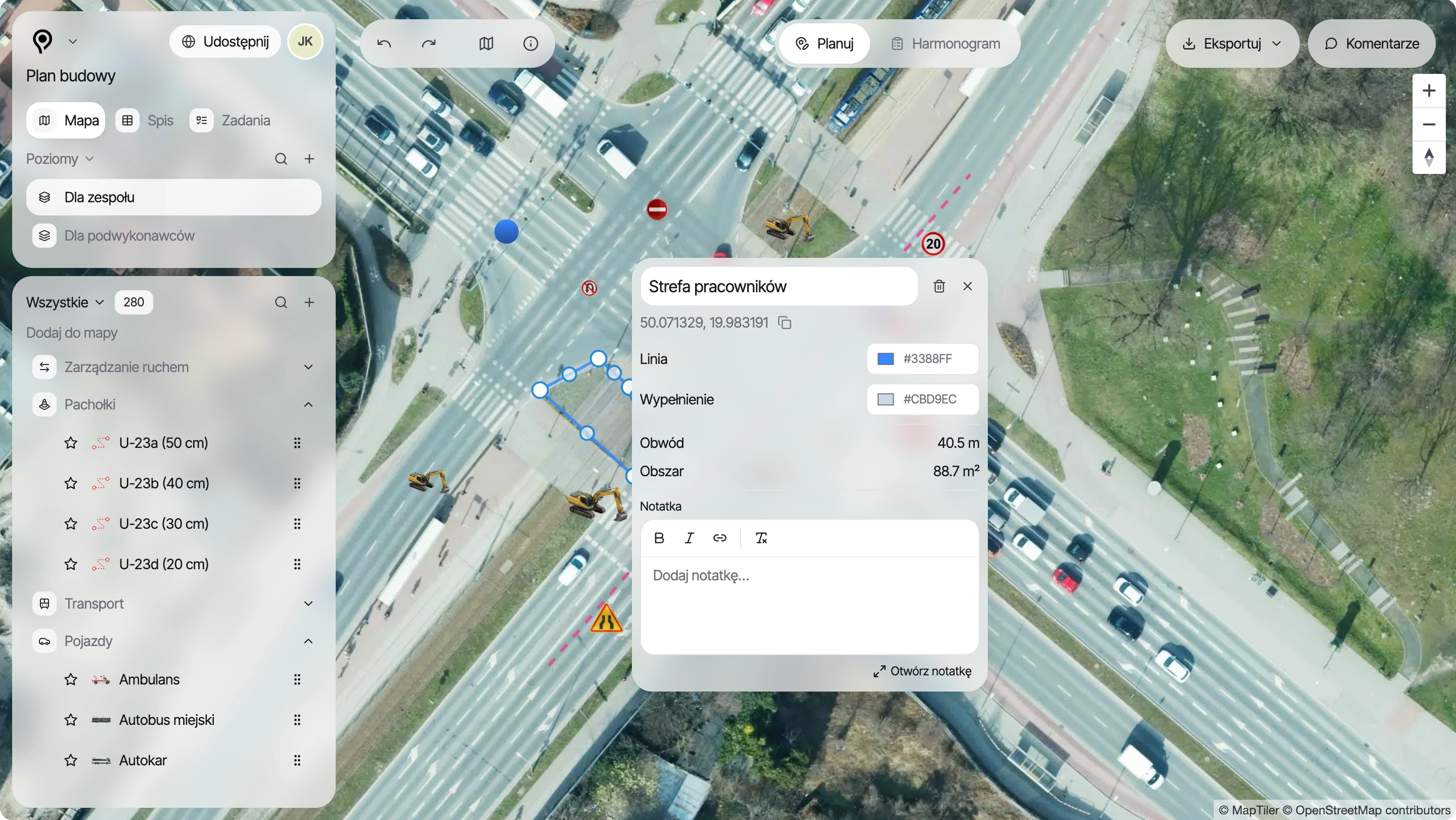Image resolution: width=1456 pixels, height=820 pixels.
Task: Expand the Transport category
Action: pyautogui.click(x=308, y=604)
